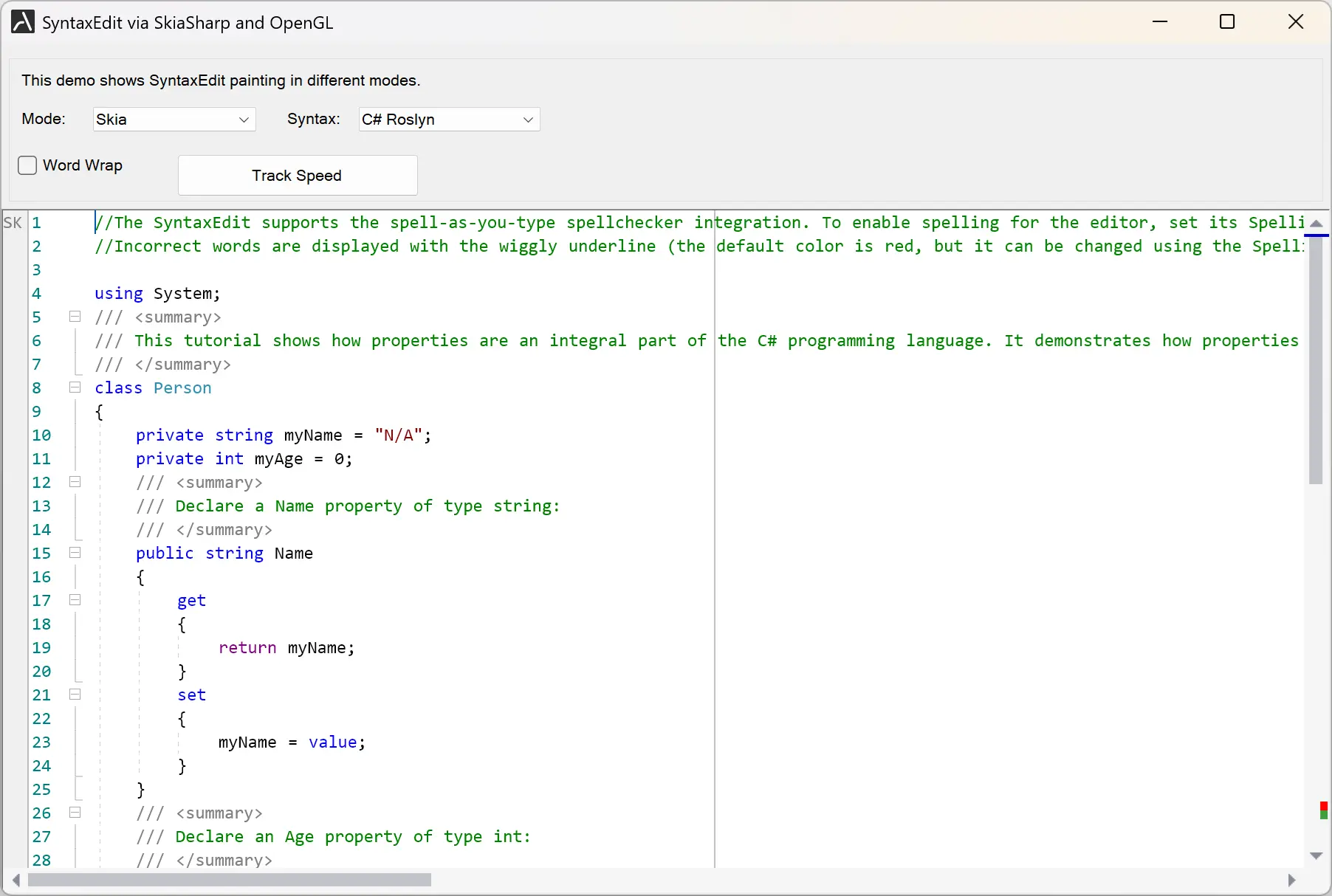Collapse the class Person code fold
The image size is (1332, 896).
click(74, 387)
